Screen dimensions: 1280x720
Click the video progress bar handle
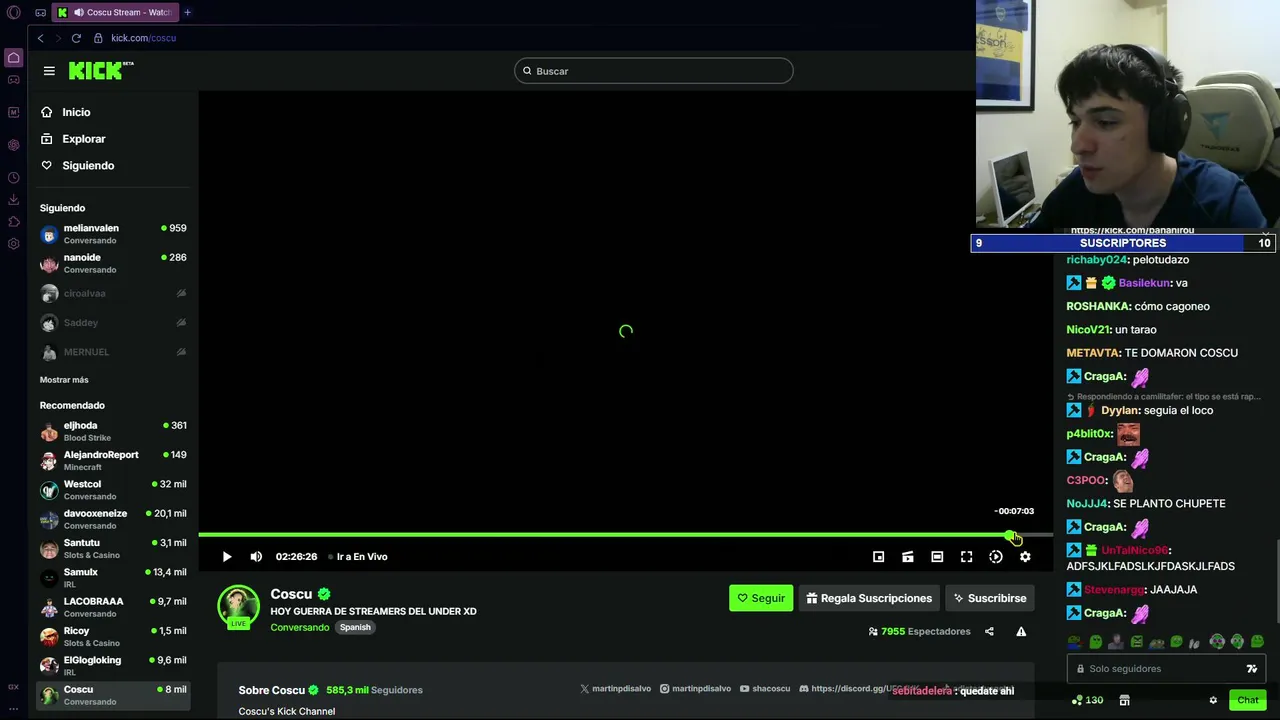(x=1009, y=536)
